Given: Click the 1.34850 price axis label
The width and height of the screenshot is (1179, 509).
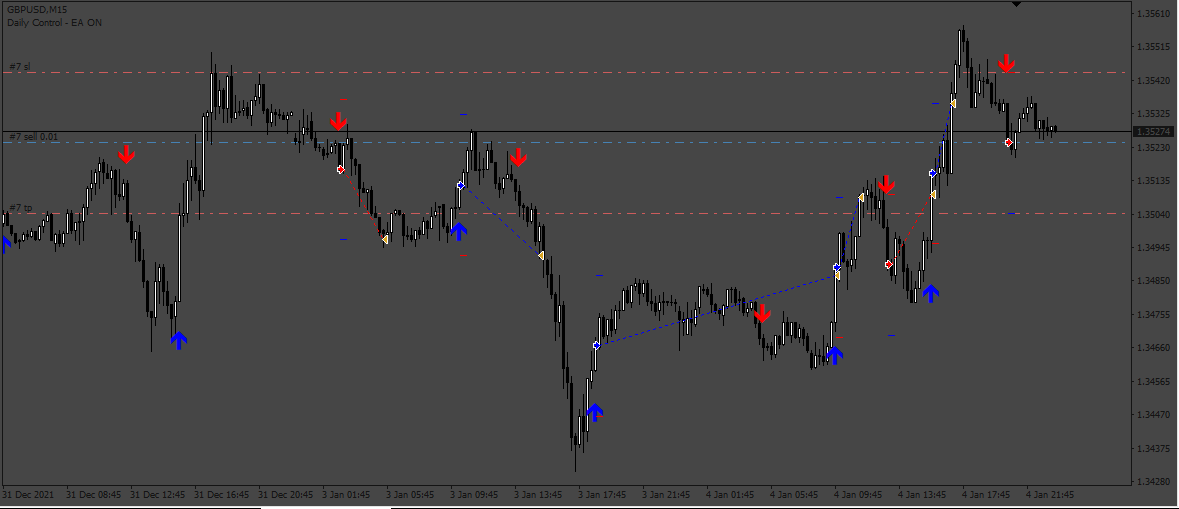Looking at the screenshot, I should tap(1153, 281).
